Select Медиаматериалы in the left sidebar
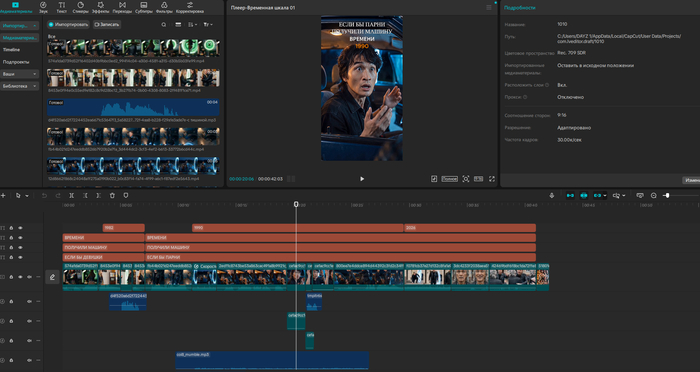 click(19, 38)
